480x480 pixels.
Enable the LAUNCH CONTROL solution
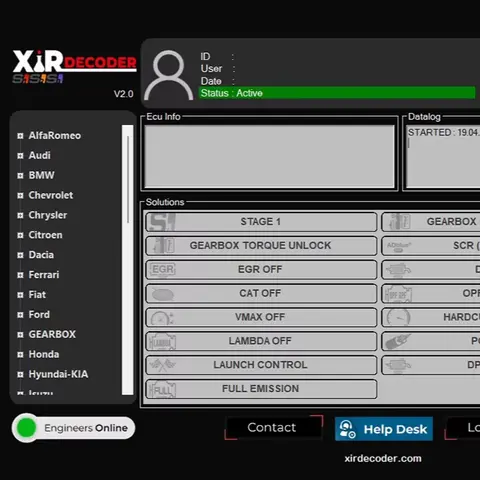[x=261, y=365]
